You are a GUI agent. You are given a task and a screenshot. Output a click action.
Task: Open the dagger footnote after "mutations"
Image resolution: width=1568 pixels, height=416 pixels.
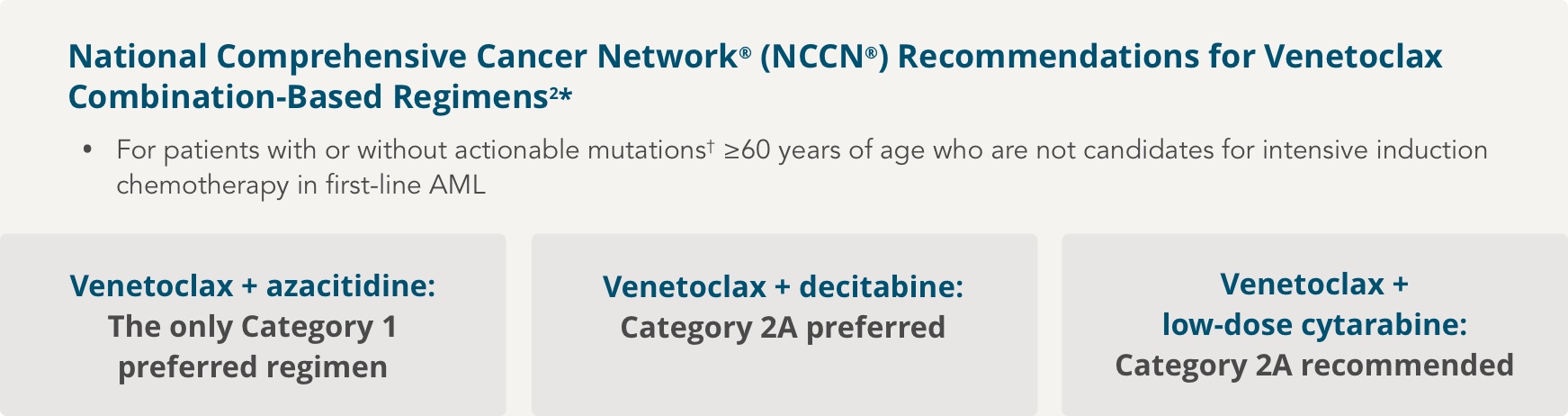[711, 144]
